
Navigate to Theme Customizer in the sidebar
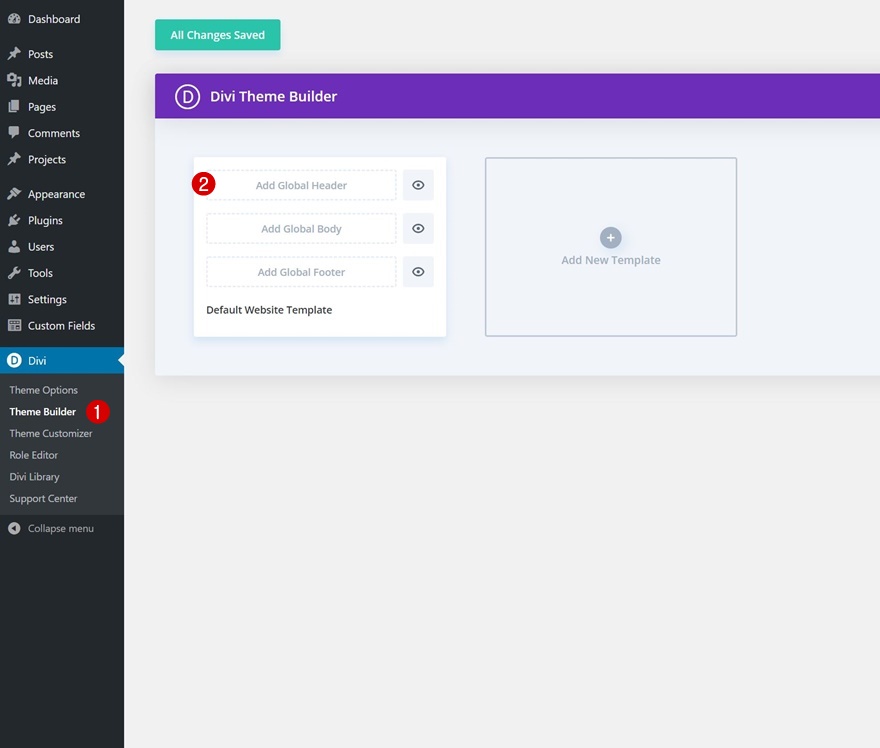point(50,433)
